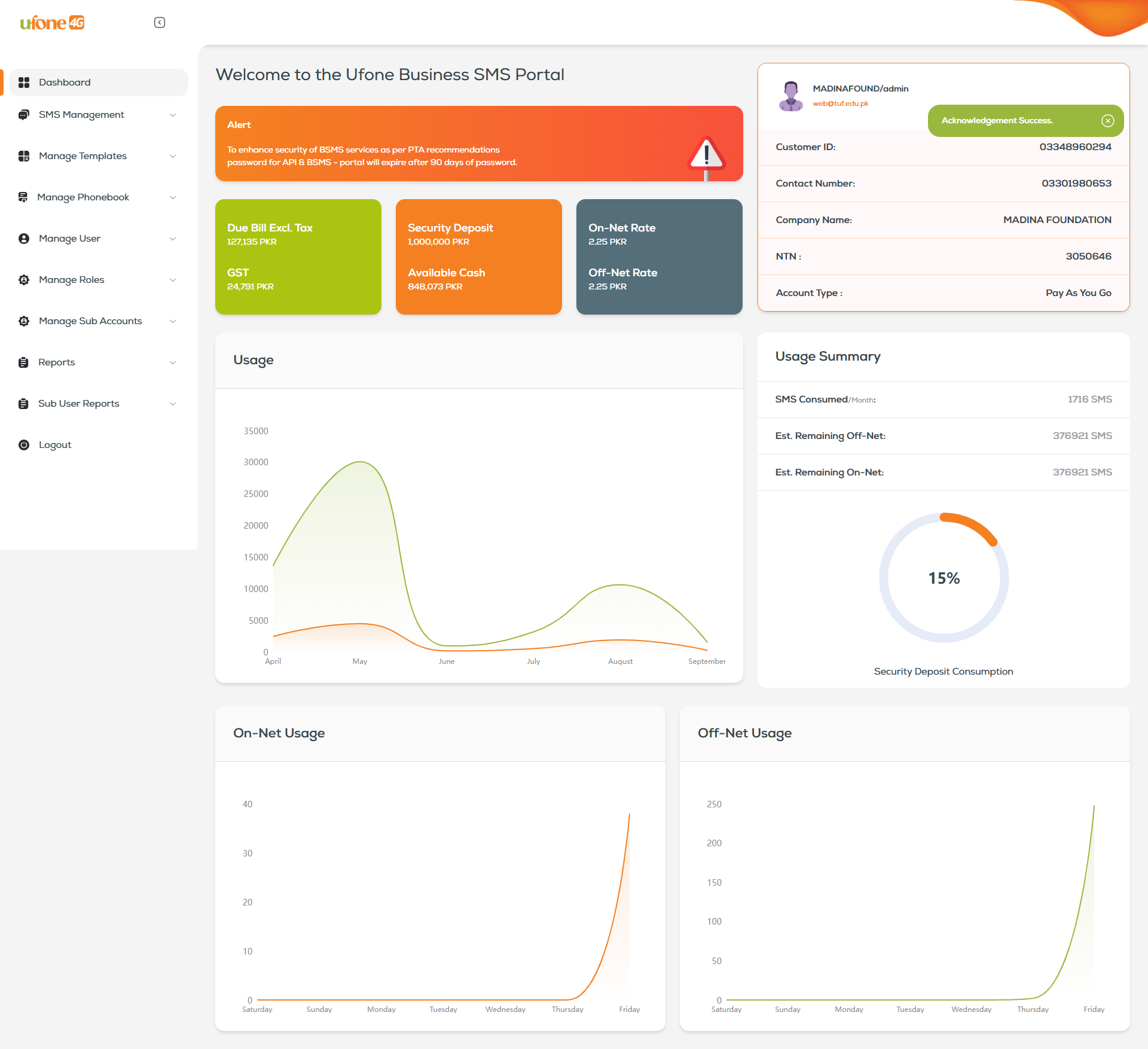This screenshot has height=1049, width=1148.
Task: Click the Manage User person icon
Action: coord(24,239)
